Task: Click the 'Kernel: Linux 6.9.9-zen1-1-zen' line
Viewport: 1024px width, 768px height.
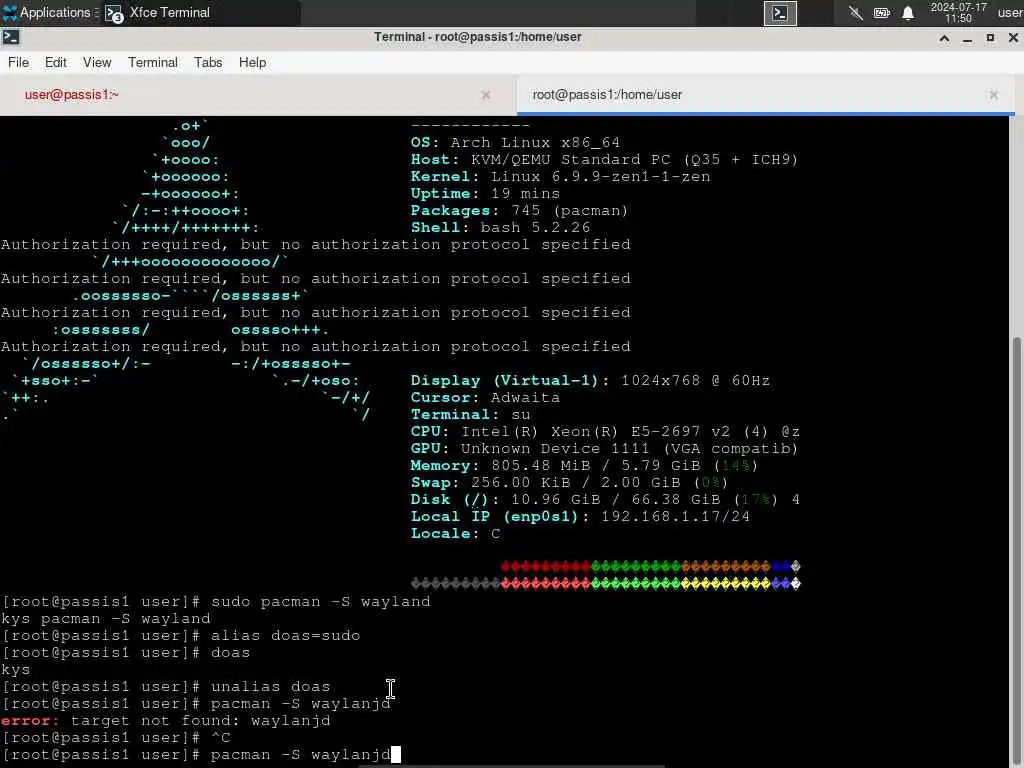Action: click(560, 176)
